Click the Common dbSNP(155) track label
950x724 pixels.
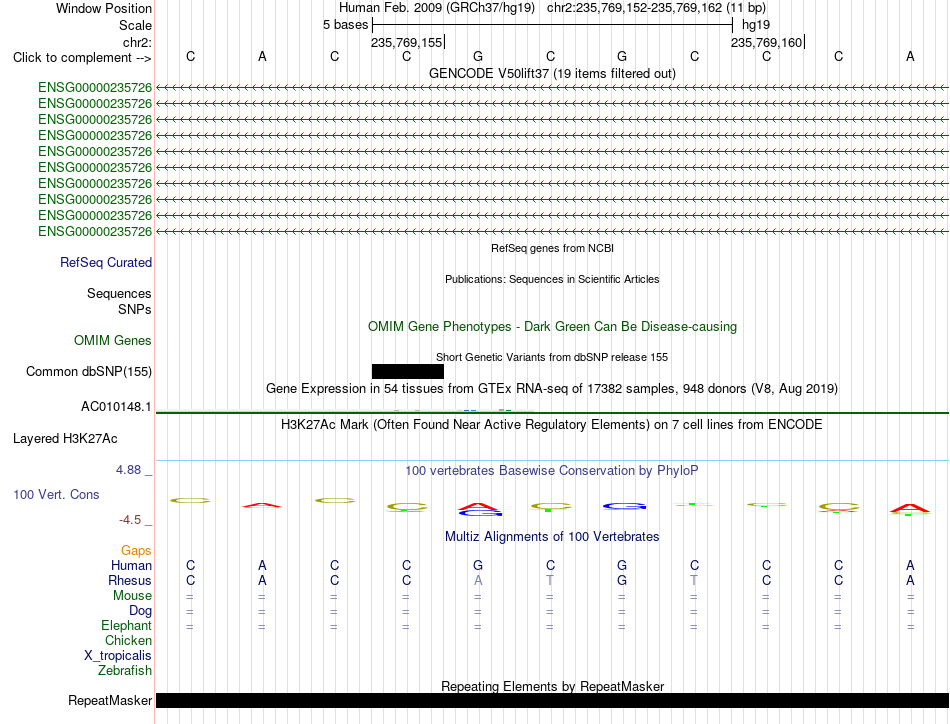click(x=88, y=371)
